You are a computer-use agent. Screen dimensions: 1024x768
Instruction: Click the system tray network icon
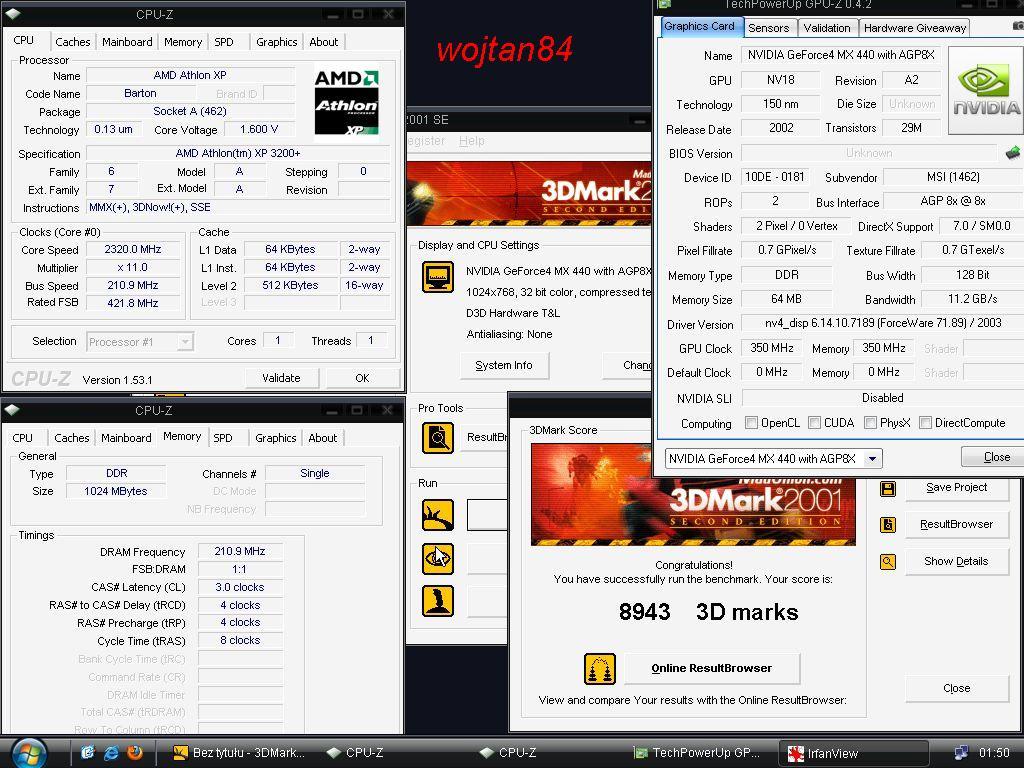pos(961,753)
